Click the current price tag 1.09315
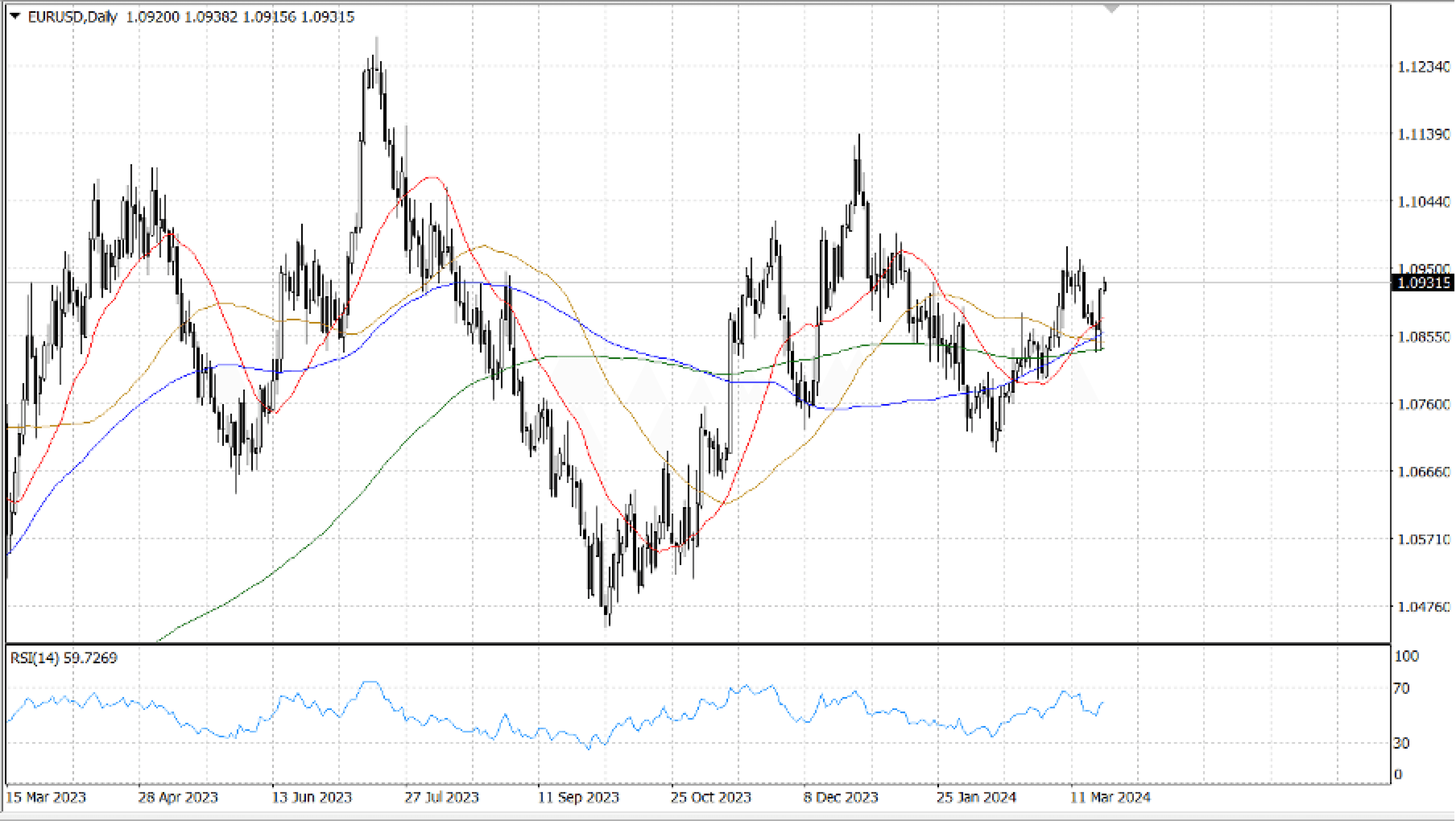Viewport: 1456px width, 821px height. tap(1423, 283)
